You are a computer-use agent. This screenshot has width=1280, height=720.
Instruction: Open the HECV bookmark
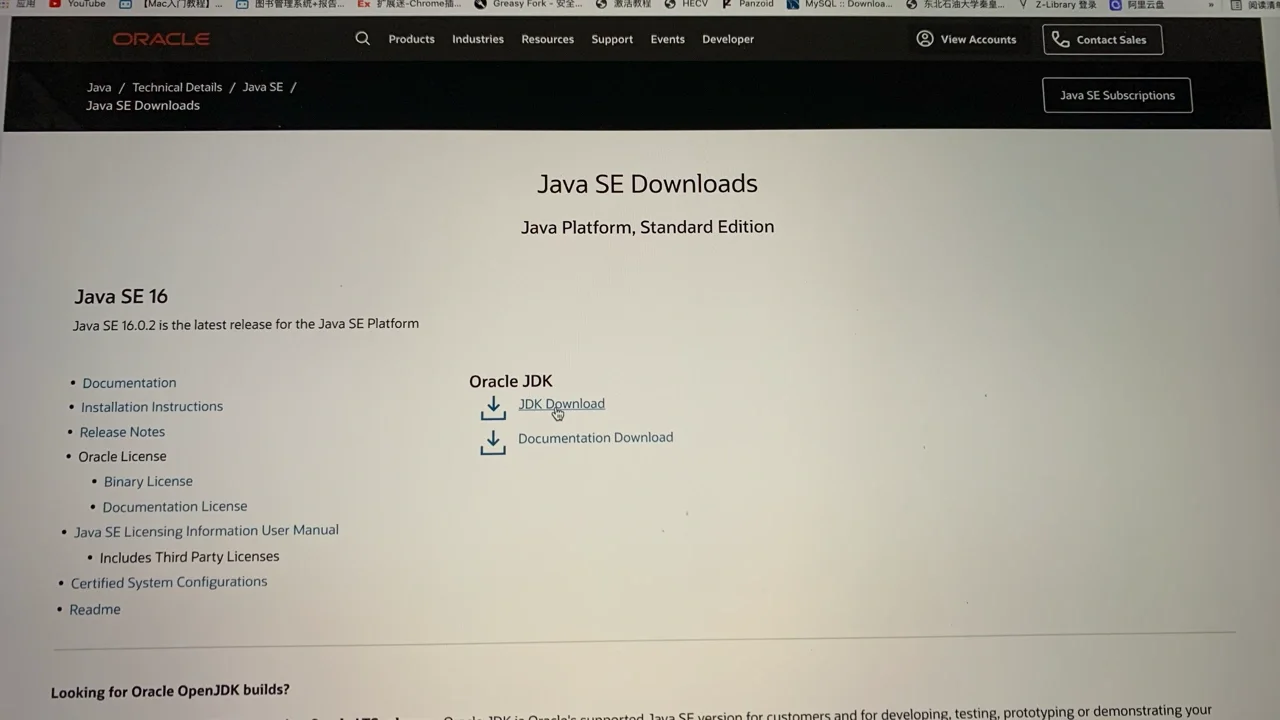click(687, 4)
